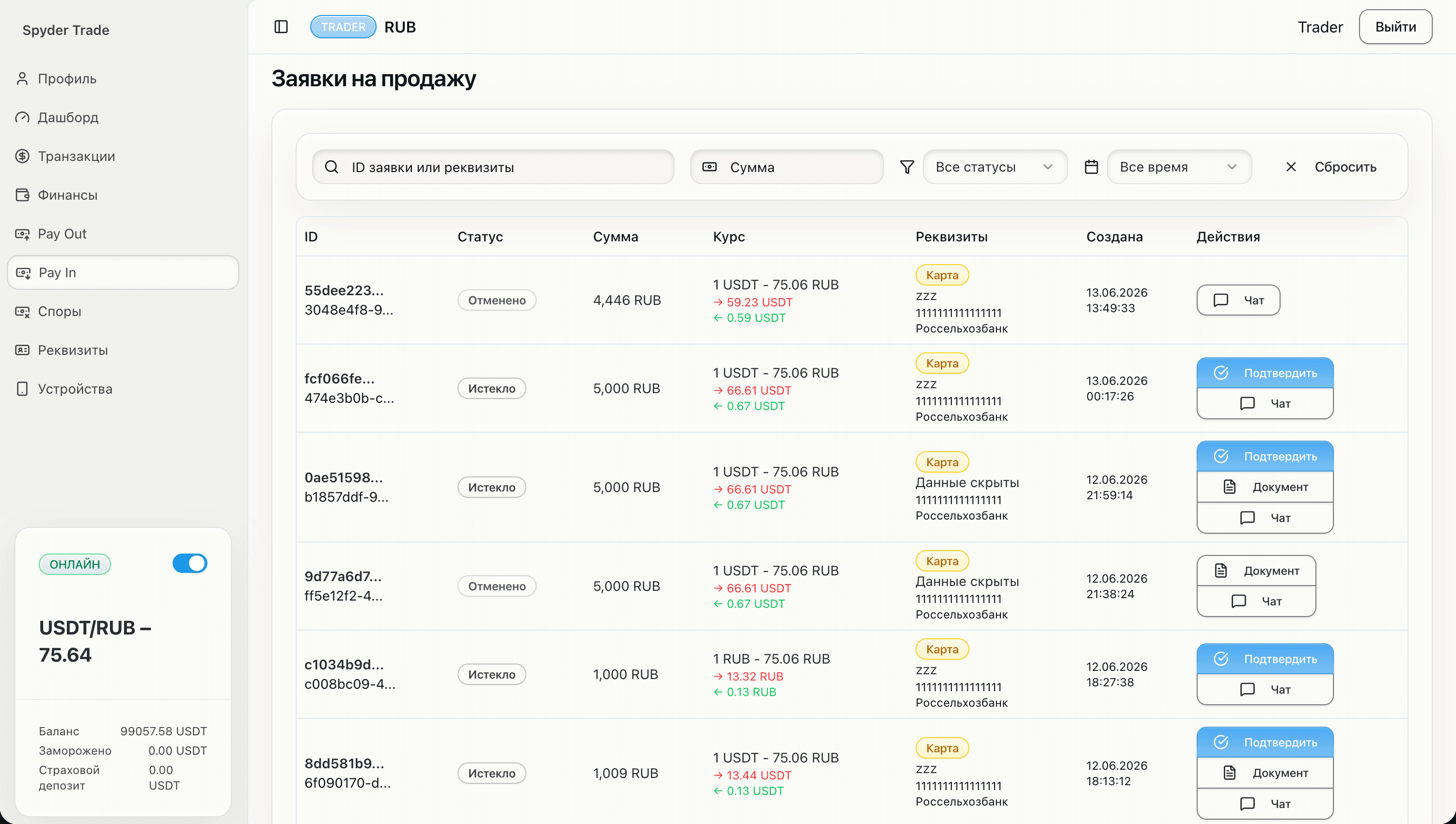
Task: Click the calendar icon near Все время
Action: (x=1092, y=167)
